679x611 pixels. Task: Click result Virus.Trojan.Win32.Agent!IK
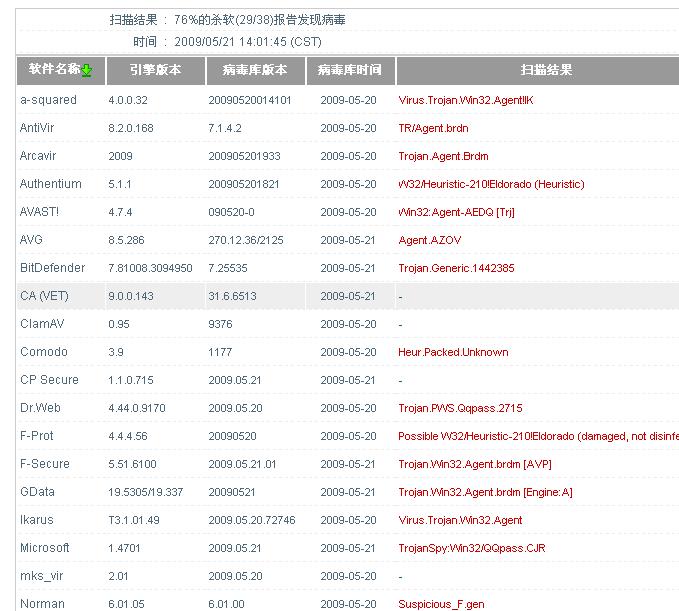click(466, 100)
